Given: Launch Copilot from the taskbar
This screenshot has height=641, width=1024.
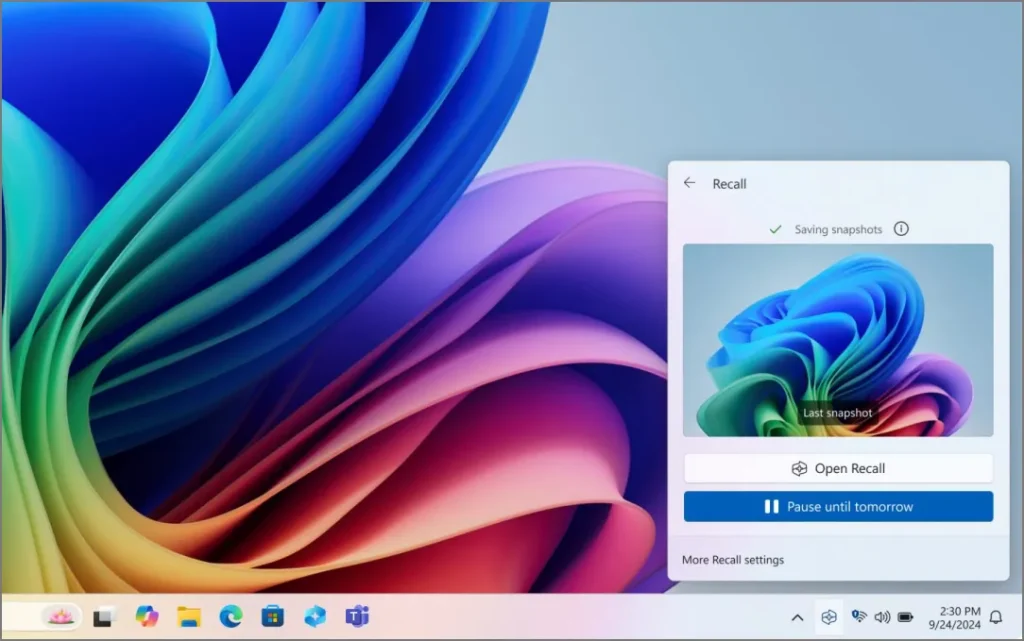Looking at the screenshot, I should (147, 616).
